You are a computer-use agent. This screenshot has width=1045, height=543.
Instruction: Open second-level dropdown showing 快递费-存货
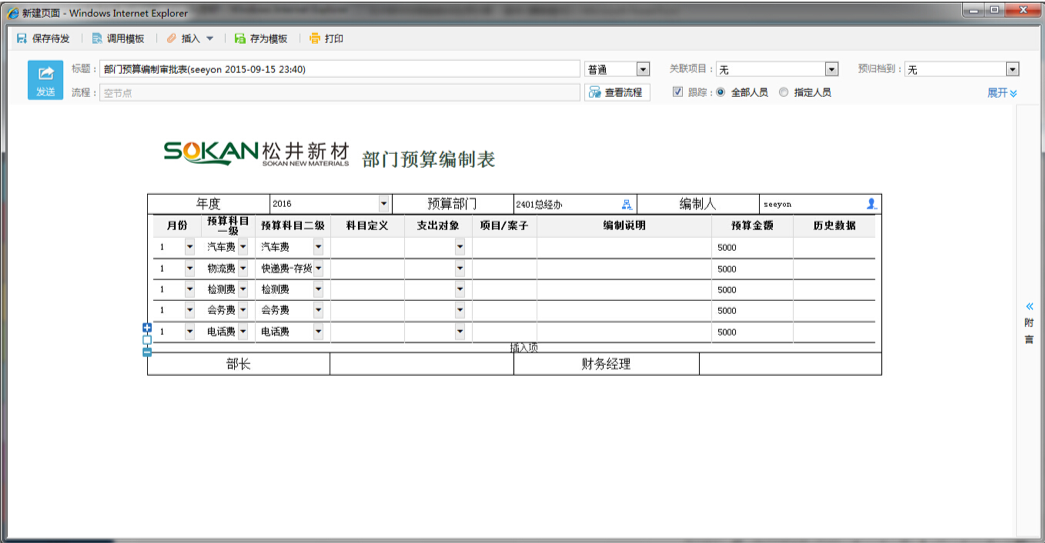click(x=319, y=269)
